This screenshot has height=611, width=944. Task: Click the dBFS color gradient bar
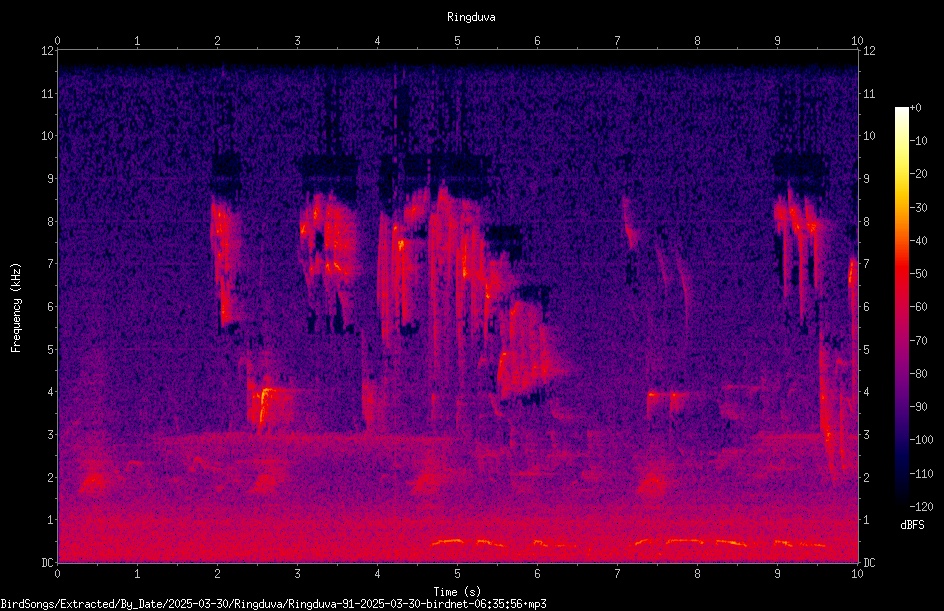coord(901,307)
